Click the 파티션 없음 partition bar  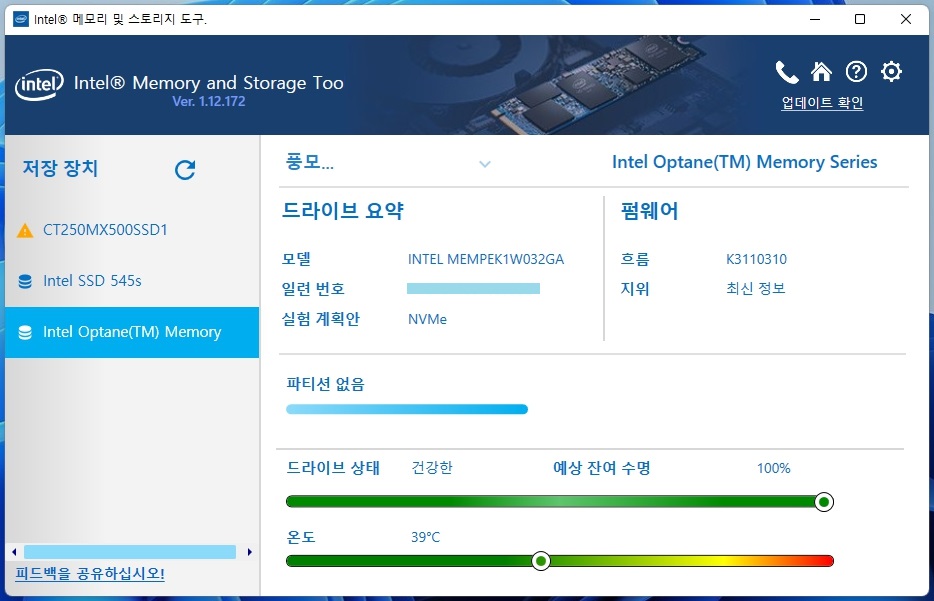(407, 409)
